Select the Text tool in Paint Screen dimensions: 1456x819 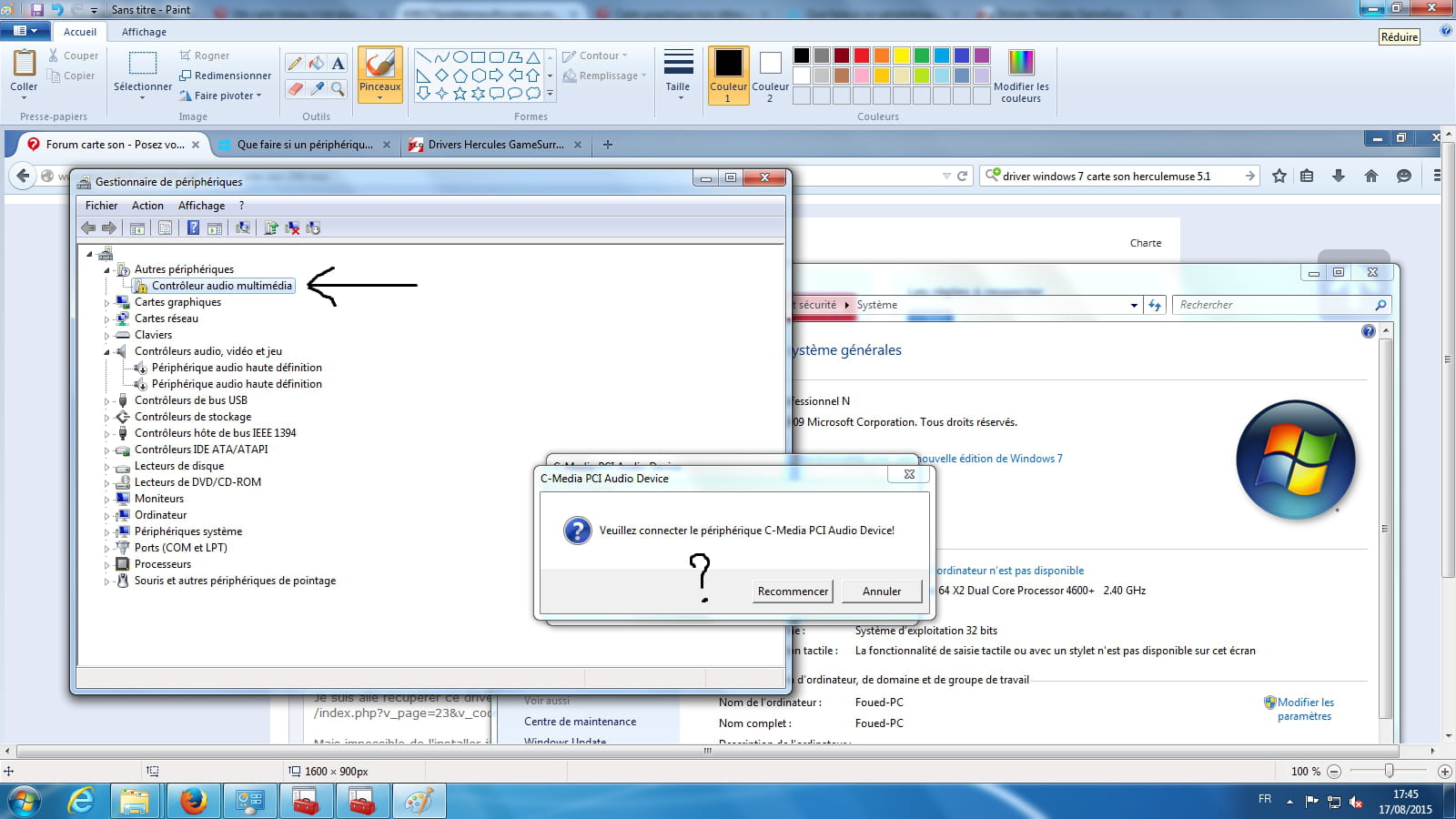338,63
